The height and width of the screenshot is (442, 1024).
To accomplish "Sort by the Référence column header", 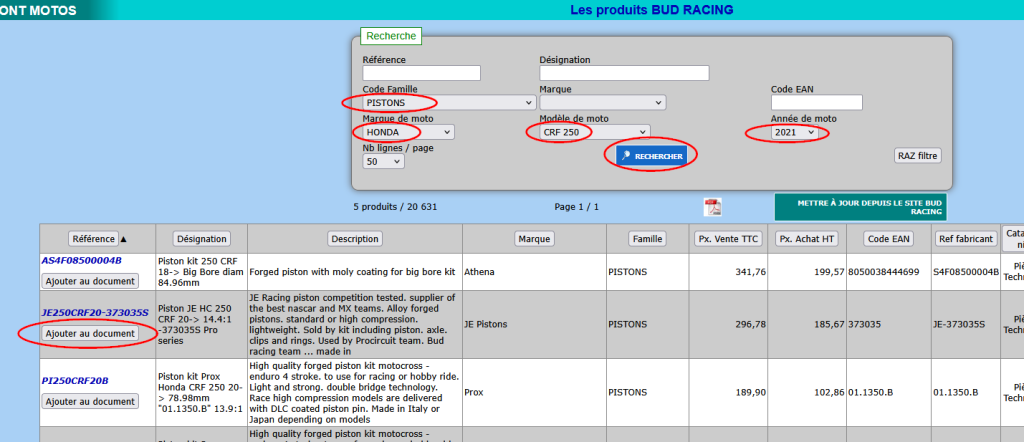I will pyautogui.click(x=93, y=238).
